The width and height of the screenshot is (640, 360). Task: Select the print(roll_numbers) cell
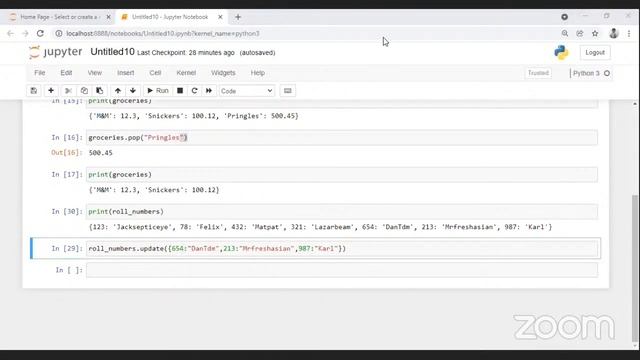[342, 212]
